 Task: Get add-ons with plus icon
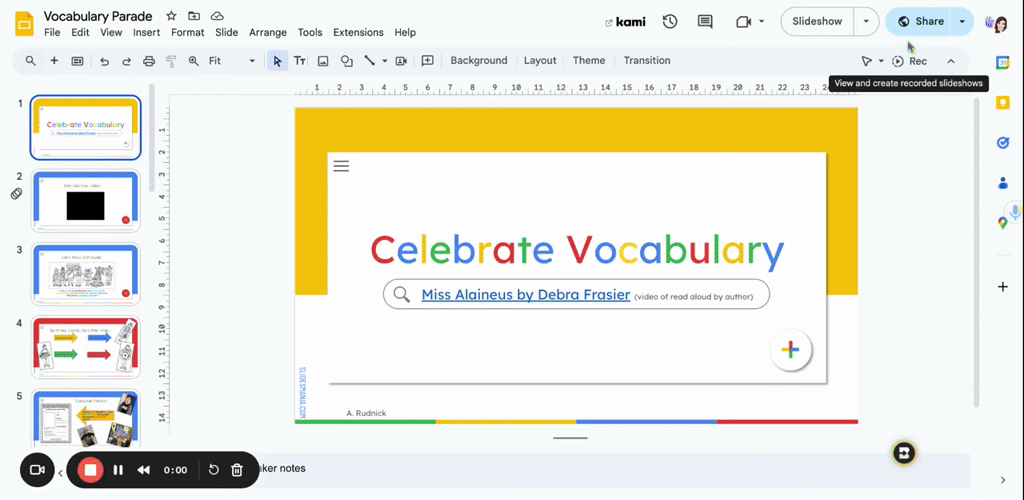1003,287
